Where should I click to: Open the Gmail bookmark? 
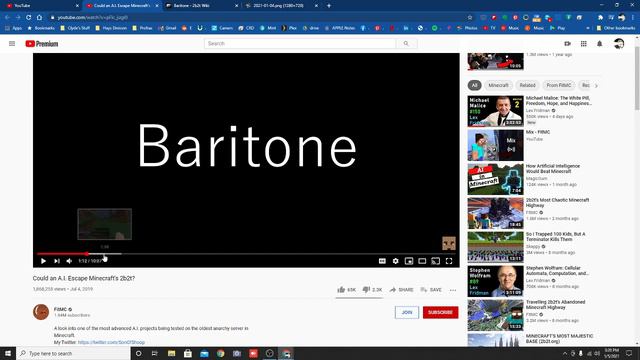click(167, 28)
